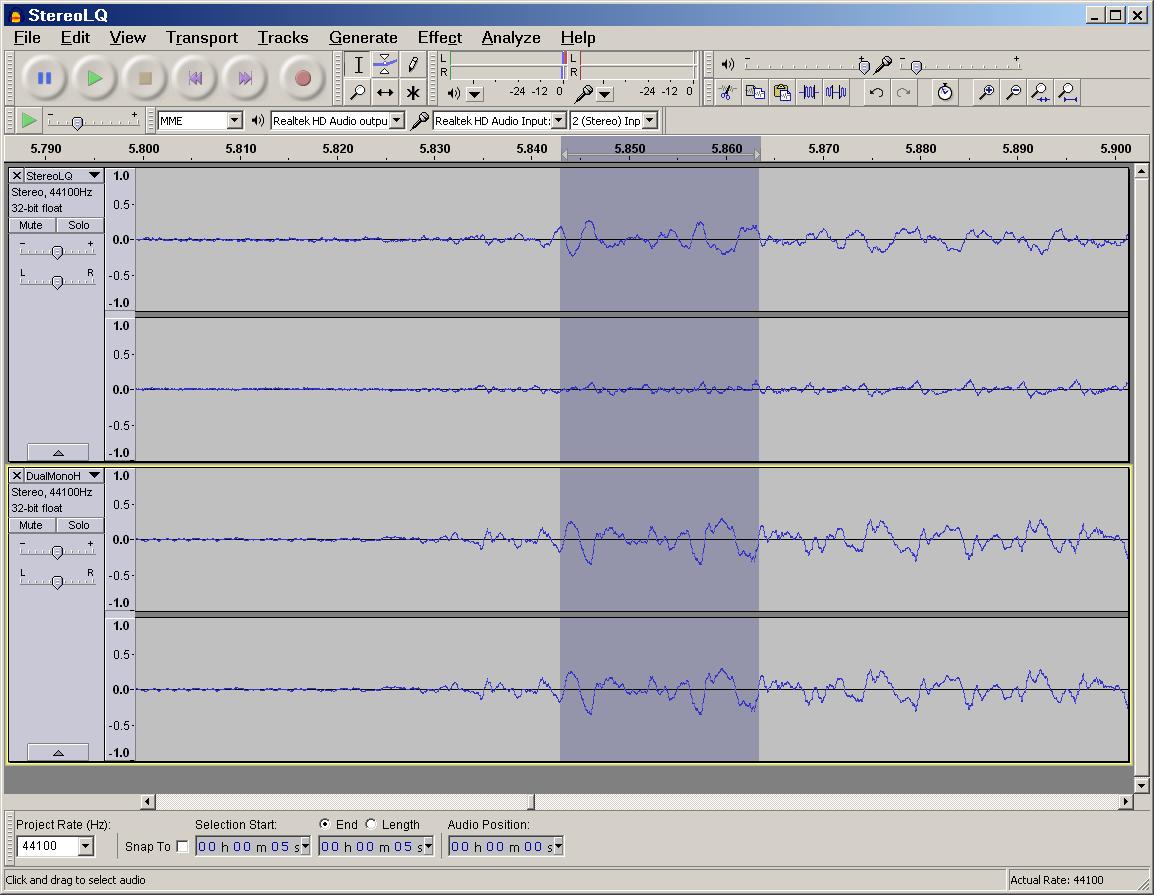This screenshot has width=1154, height=895.
Task: Mute the StereoLQ track
Action: (x=31, y=225)
